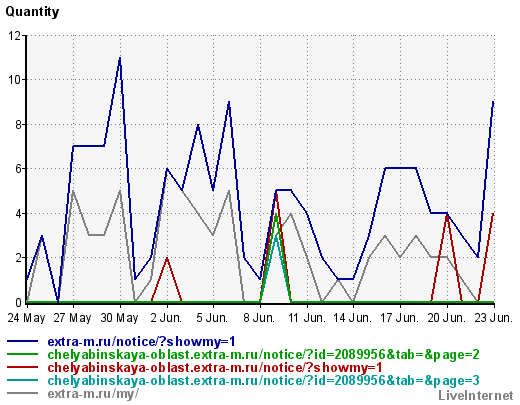
Task: Select the 17 Jun. axis date label
Action: click(400, 318)
